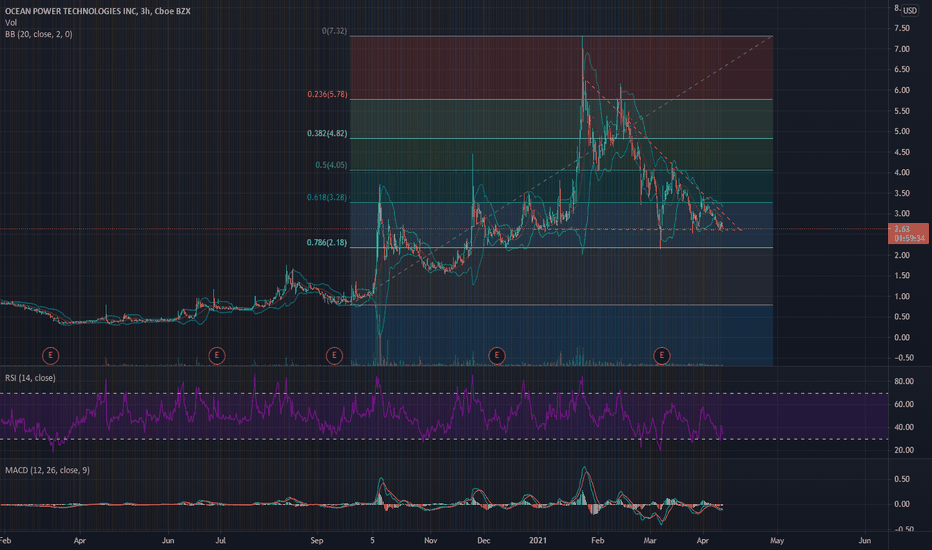
Task: Select the BB (20, close, 2, 0) indicator label
Action: [39, 34]
